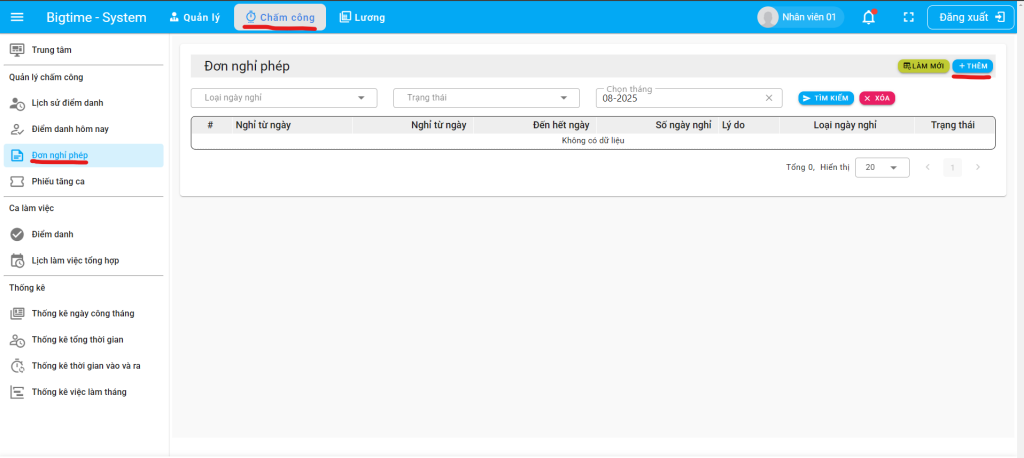Open the Trạng thái dropdown
The height and width of the screenshot is (458, 1024).
(x=564, y=98)
